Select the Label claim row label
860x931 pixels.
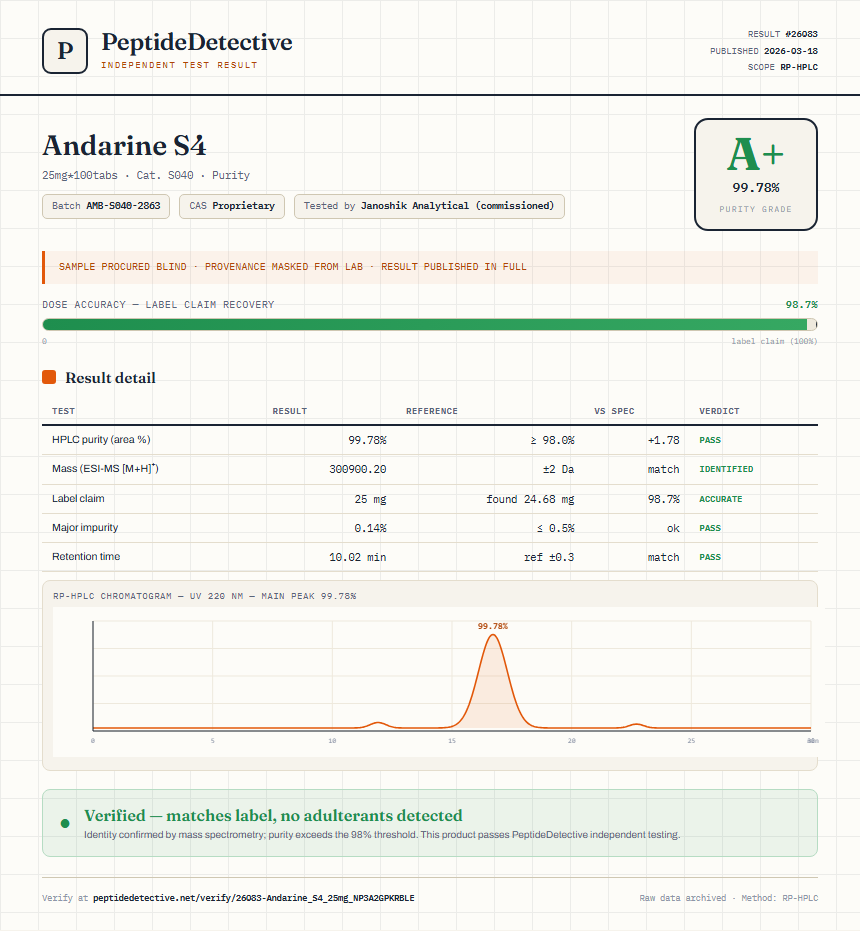(78, 498)
